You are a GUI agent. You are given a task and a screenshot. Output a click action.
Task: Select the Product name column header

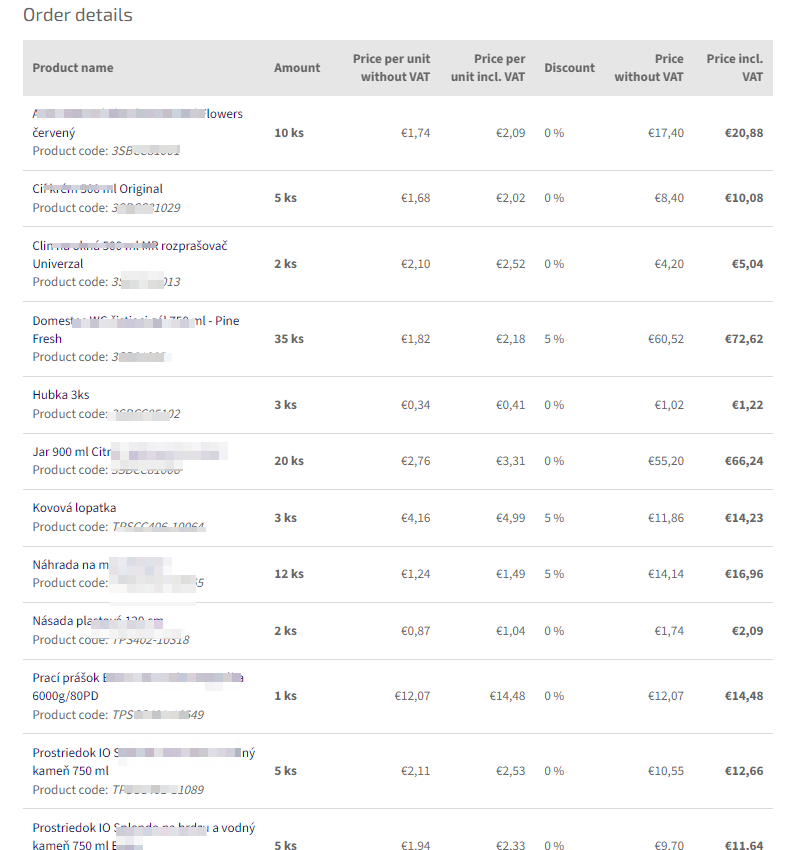tap(73, 68)
